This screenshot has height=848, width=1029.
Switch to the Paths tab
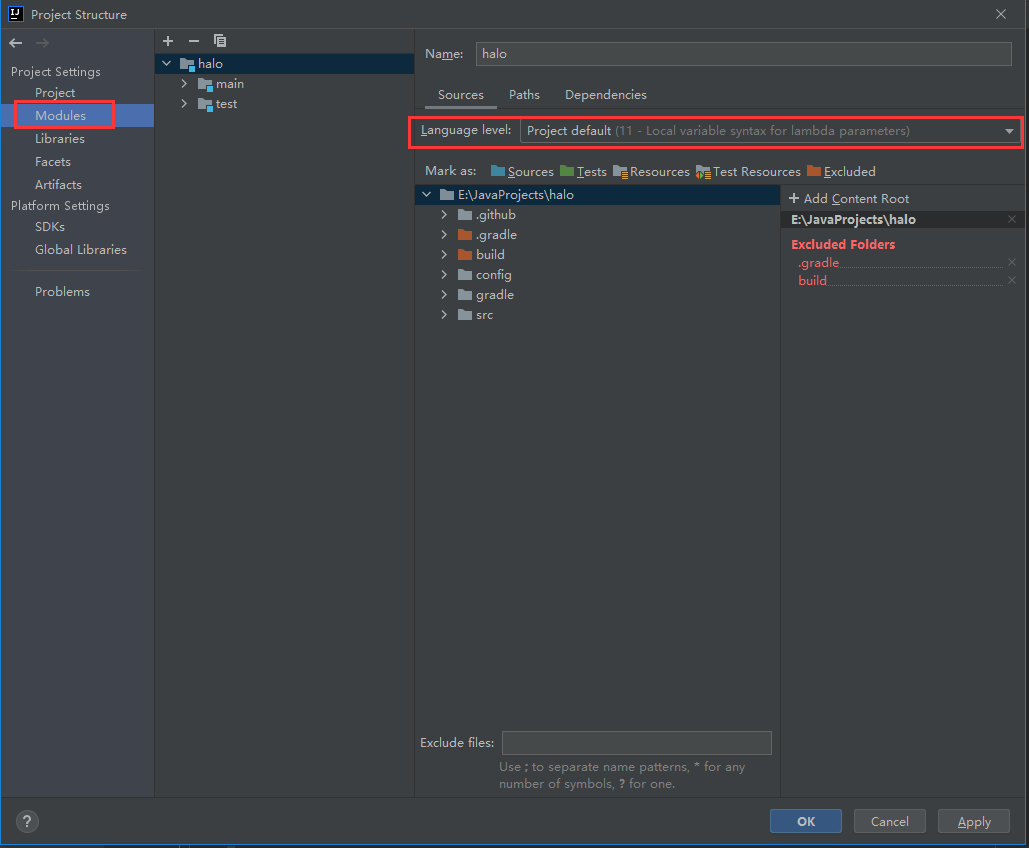pyautogui.click(x=524, y=95)
